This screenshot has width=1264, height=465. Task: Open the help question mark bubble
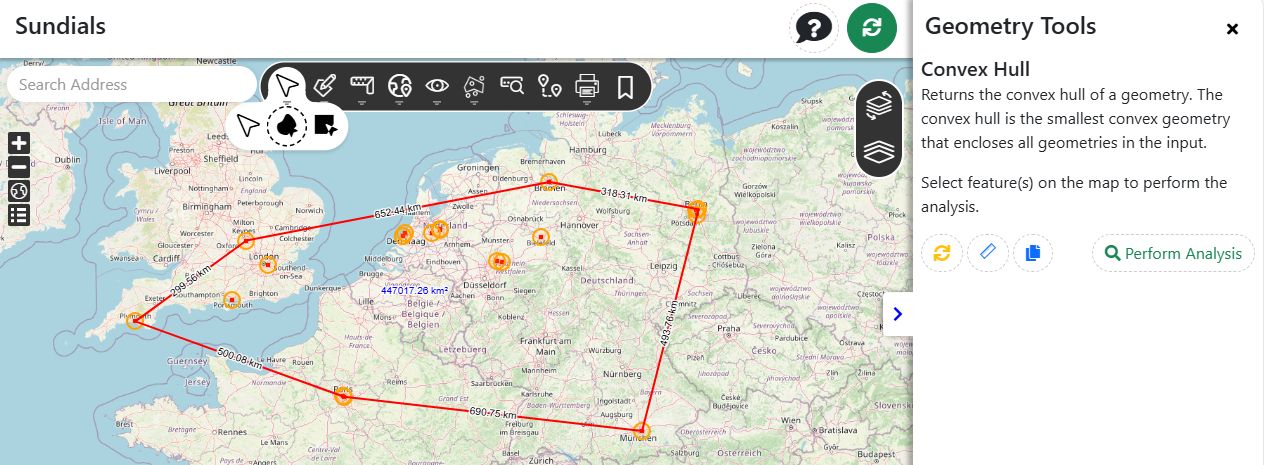813,28
